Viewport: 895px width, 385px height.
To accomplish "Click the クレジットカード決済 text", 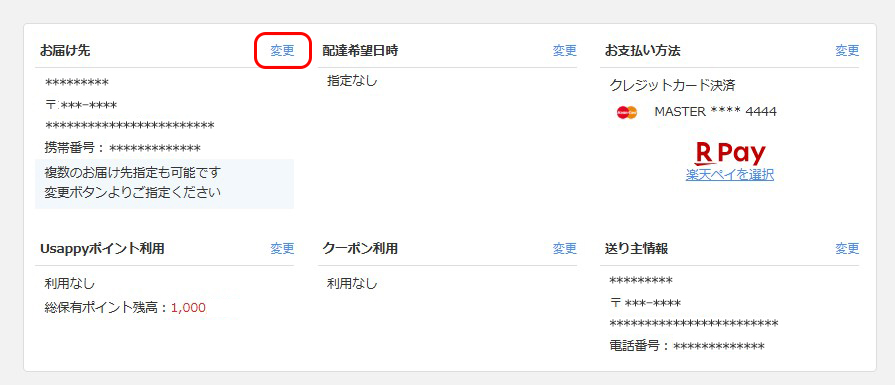I will coord(672,86).
